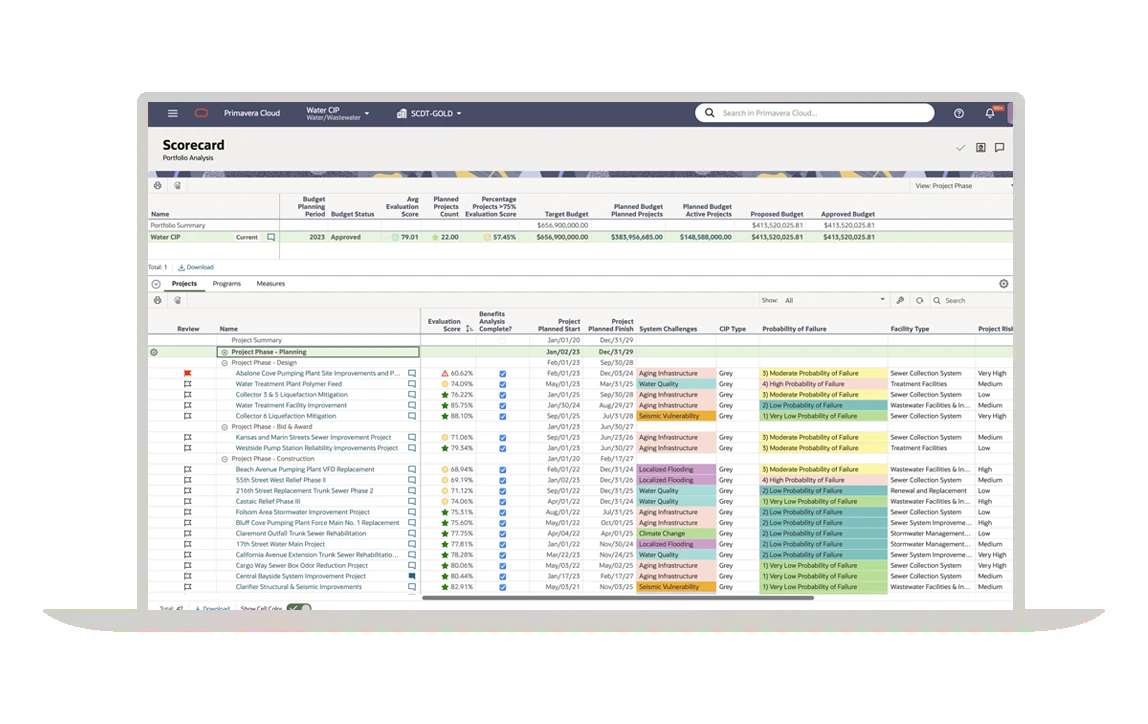Toggle Benefits Analysis checkbox for Castaic Relief Phase III
The width and height of the screenshot is (1148, 724).
(502, 502)
